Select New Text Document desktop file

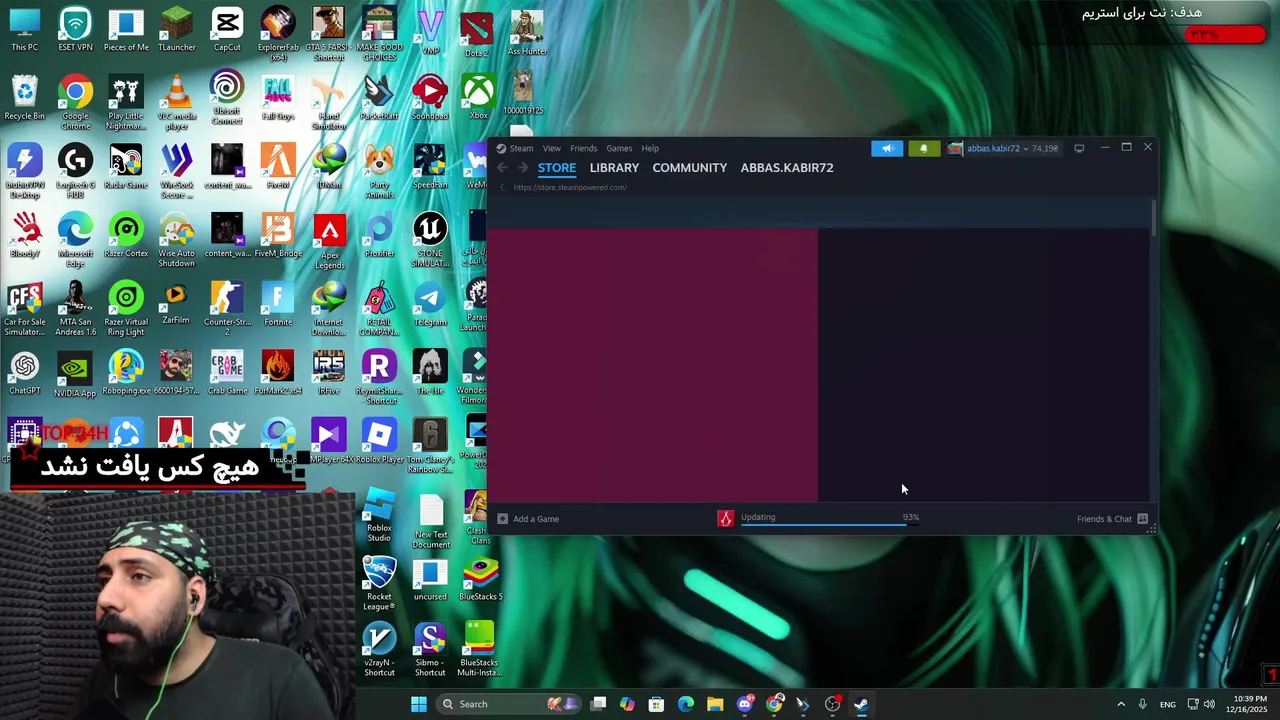(x=430, y=522)
